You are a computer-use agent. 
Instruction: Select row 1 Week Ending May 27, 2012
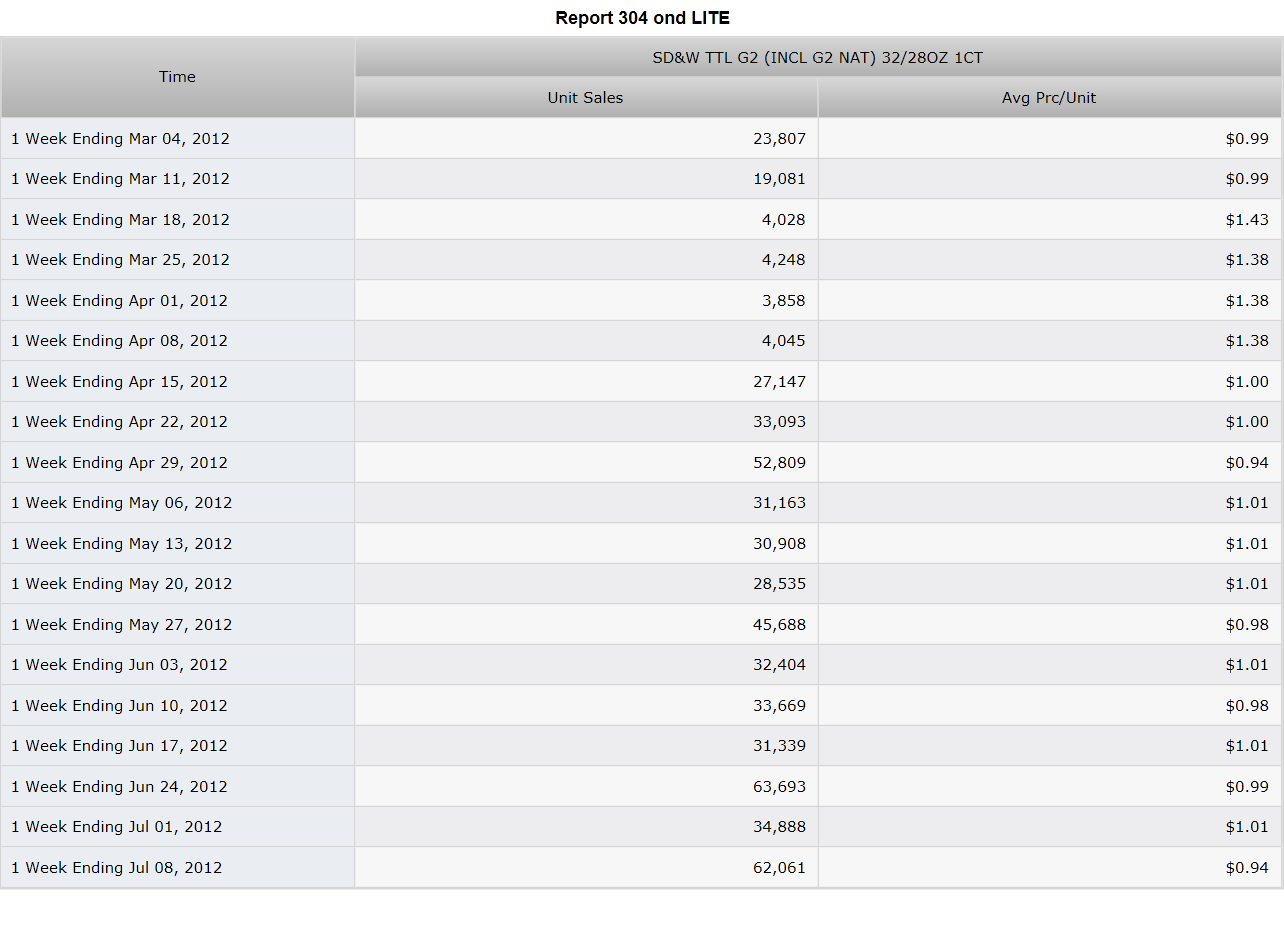[x=642, y=625]
